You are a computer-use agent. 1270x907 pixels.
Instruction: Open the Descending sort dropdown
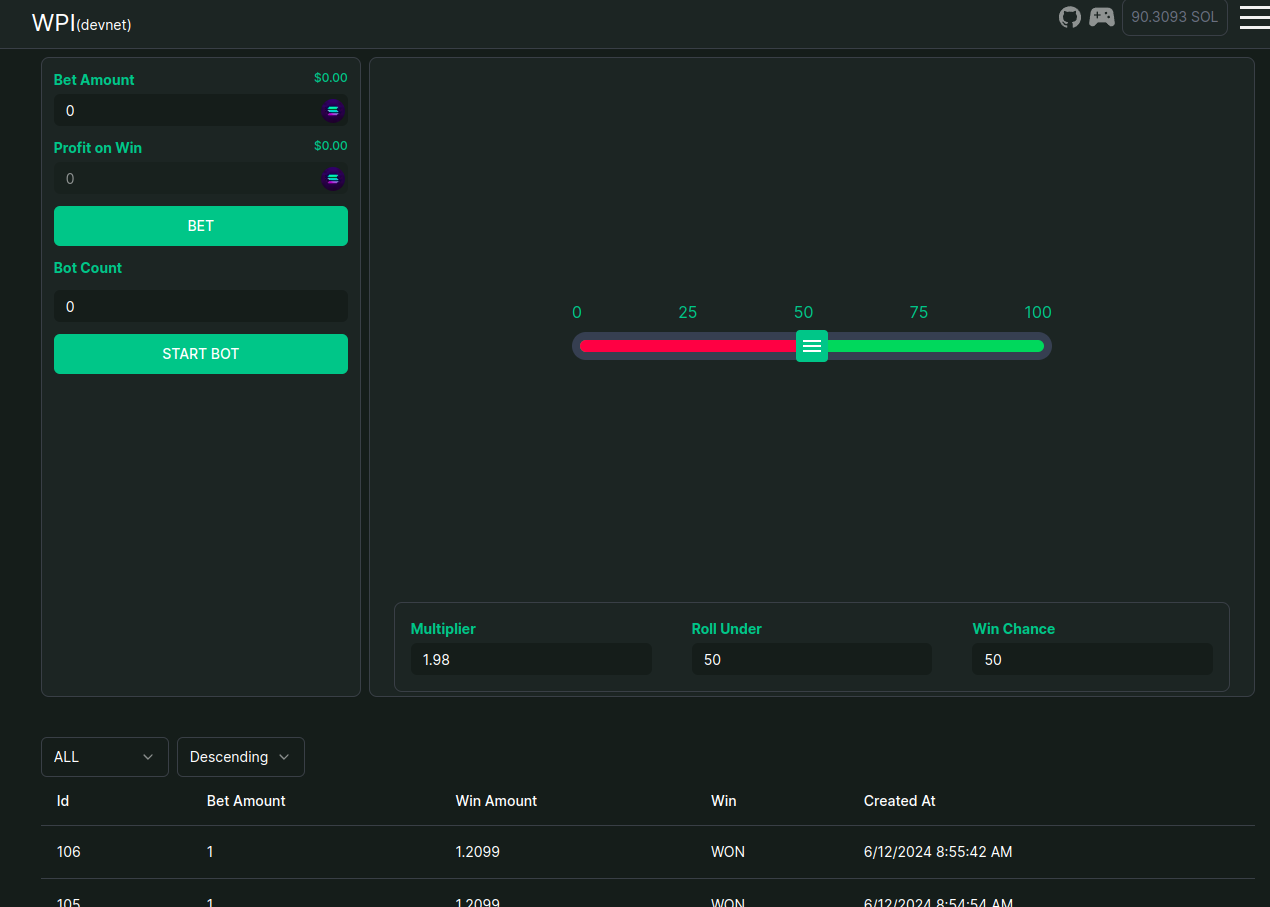coord(241,757)
